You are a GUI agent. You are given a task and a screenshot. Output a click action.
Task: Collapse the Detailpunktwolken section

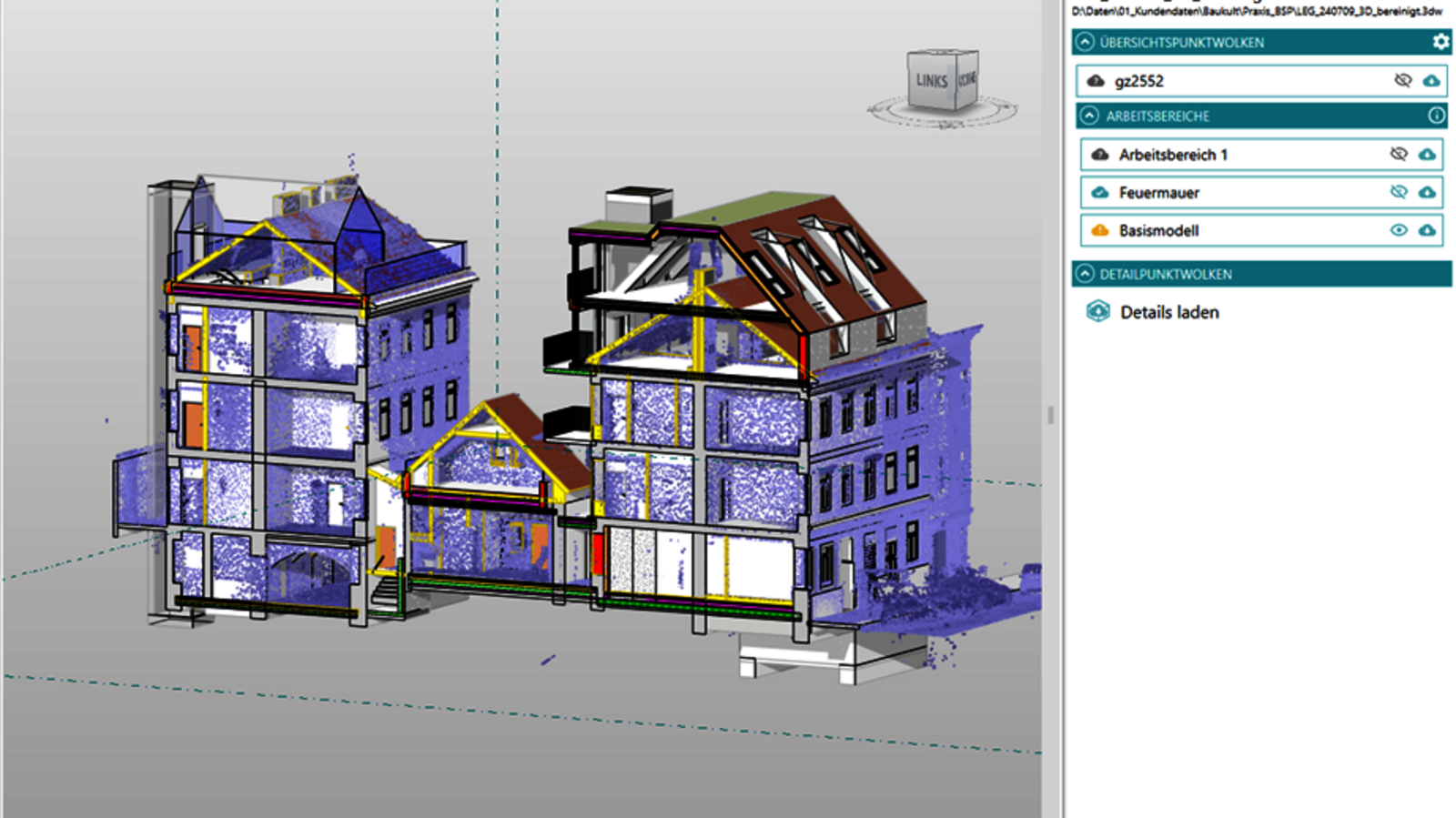[1085, 274]
